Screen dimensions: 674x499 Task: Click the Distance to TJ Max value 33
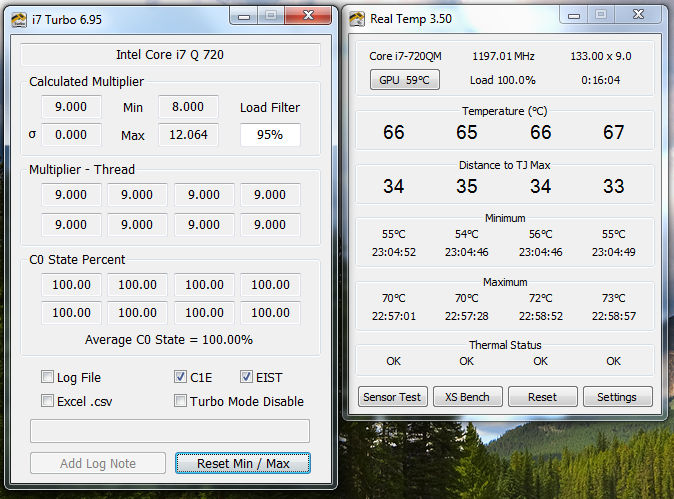(x=613, y=187)
